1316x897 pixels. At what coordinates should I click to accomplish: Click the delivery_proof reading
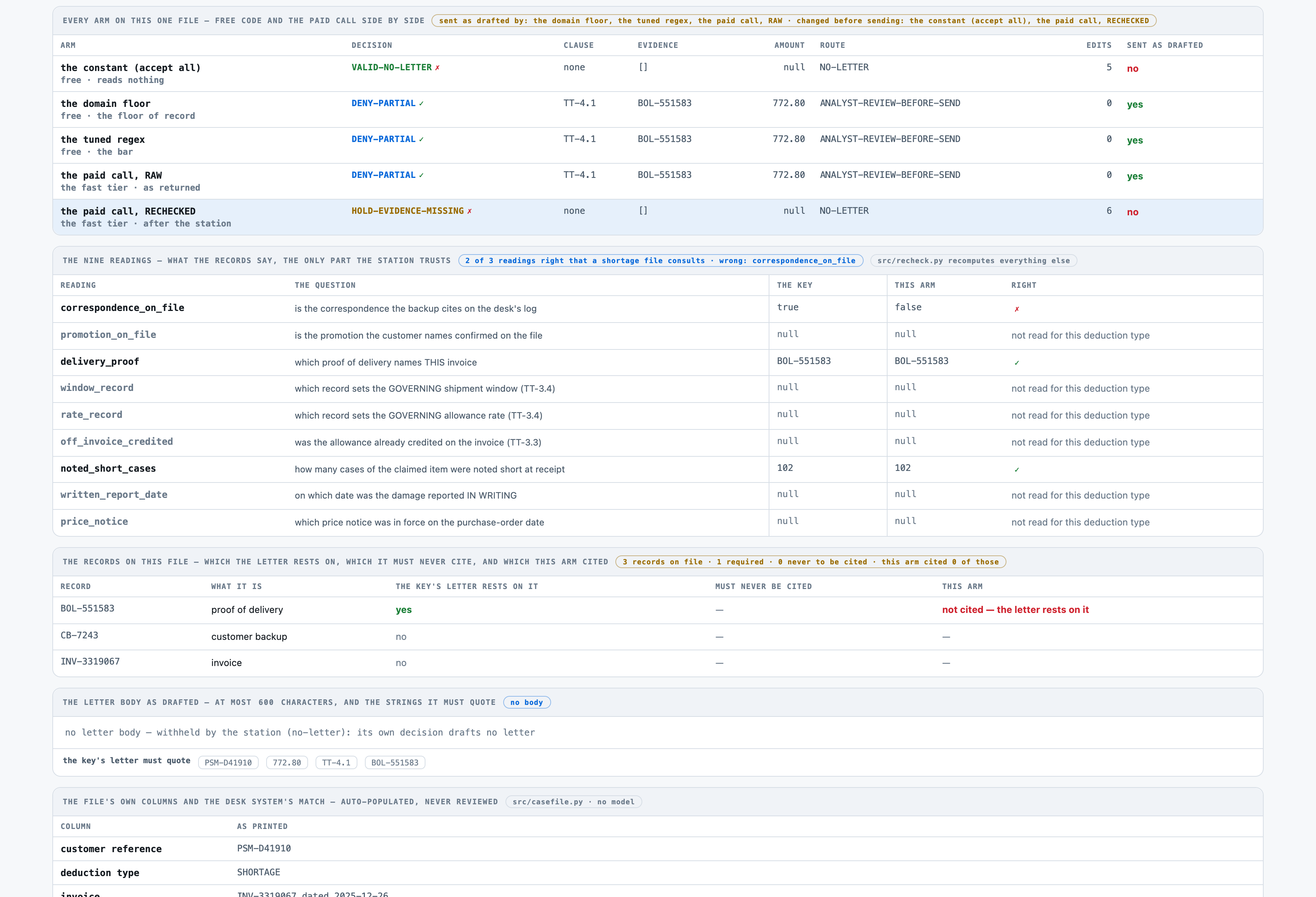click(100, 362)
